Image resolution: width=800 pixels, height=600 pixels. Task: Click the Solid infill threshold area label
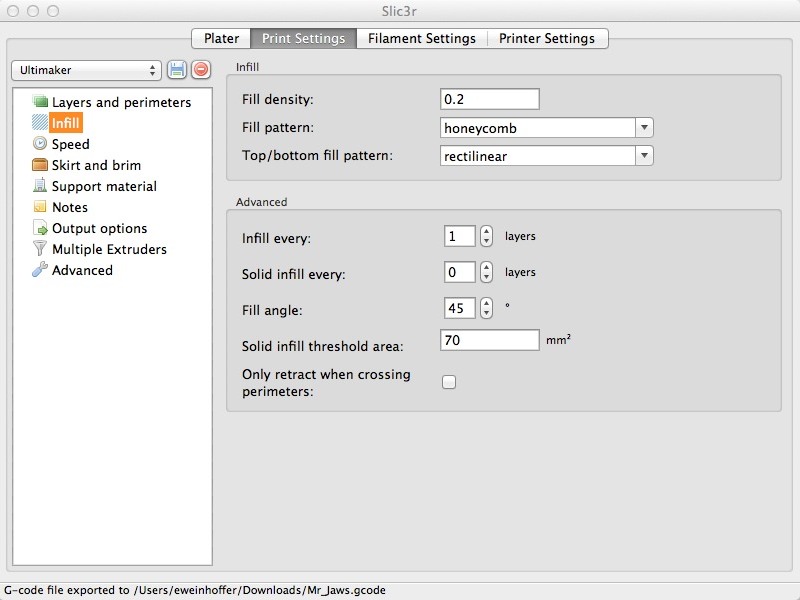(322, 346)
